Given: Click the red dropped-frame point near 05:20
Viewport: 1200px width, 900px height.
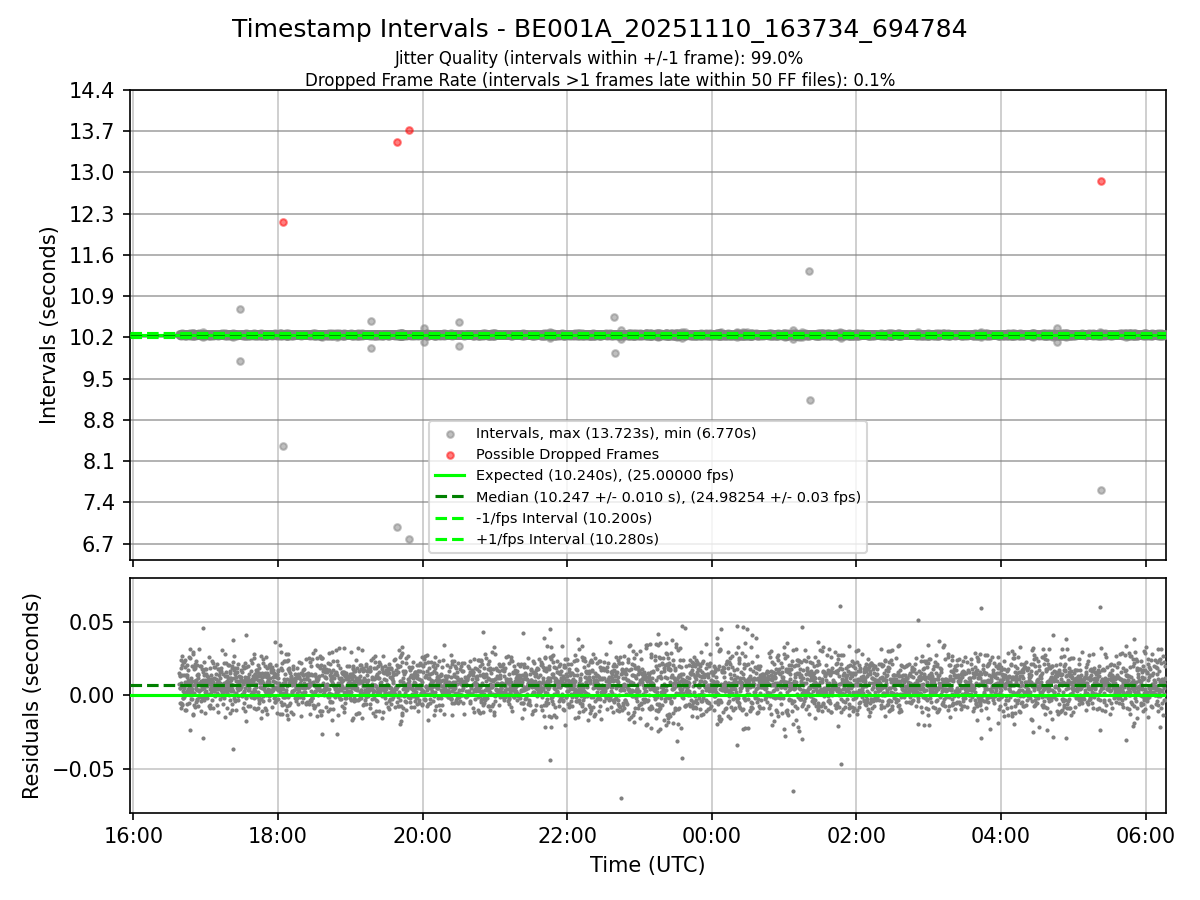Looking at the screenshot, I should [1101, 181].
